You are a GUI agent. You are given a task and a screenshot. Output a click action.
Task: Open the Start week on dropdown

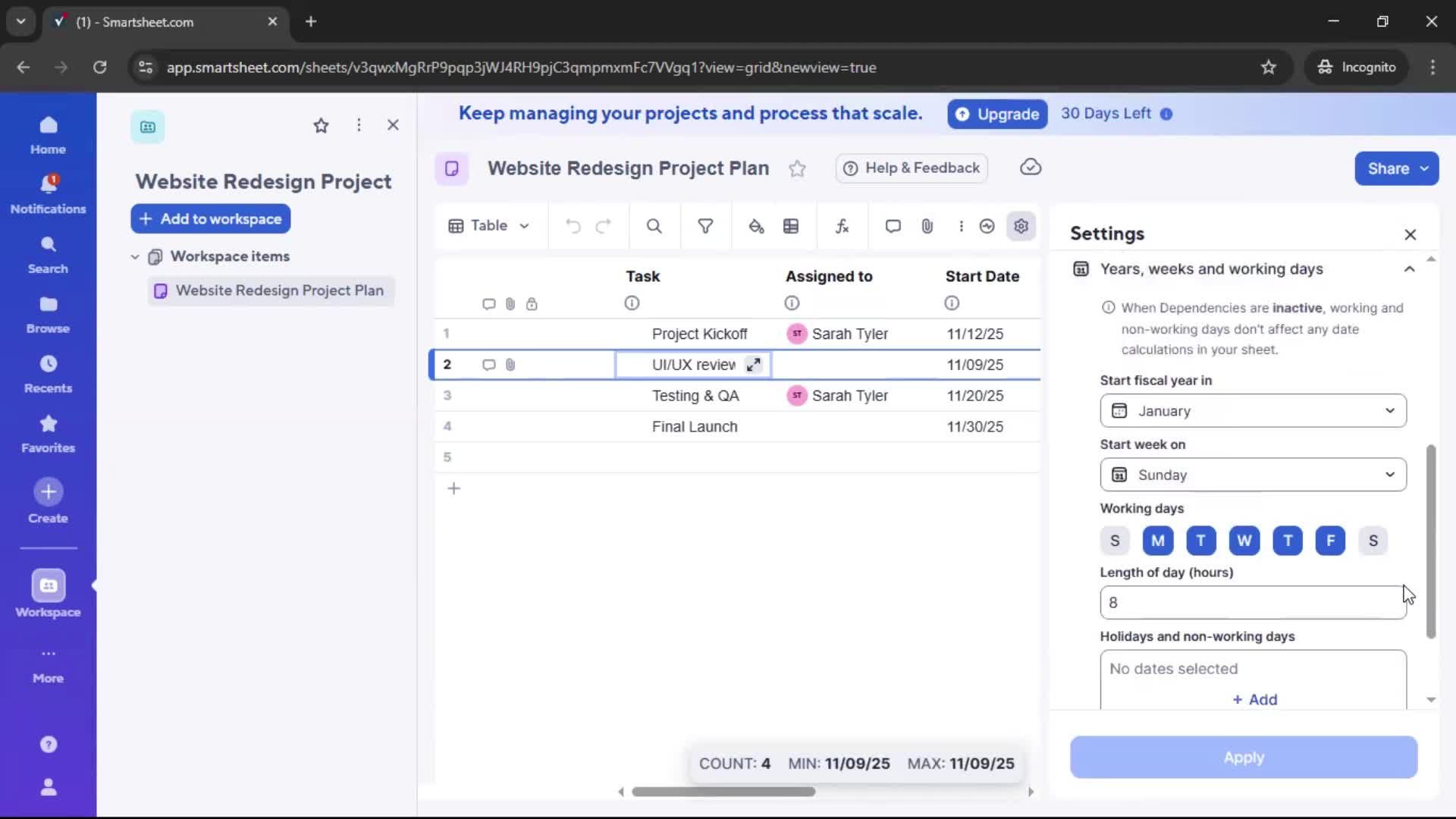1252,474
